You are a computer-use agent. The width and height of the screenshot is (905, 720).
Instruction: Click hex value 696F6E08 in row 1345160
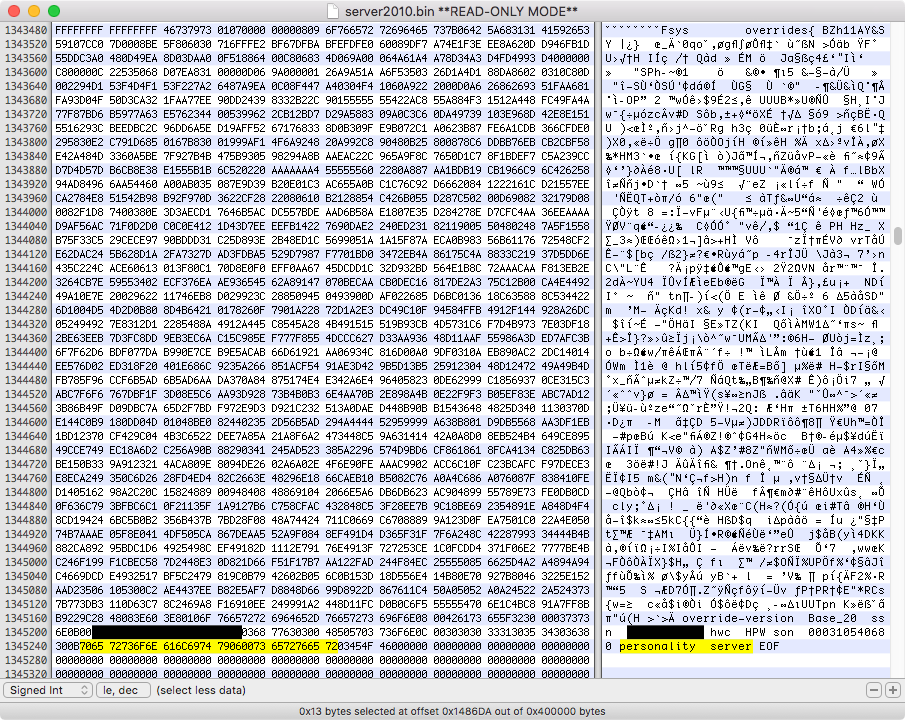point(403,618)
